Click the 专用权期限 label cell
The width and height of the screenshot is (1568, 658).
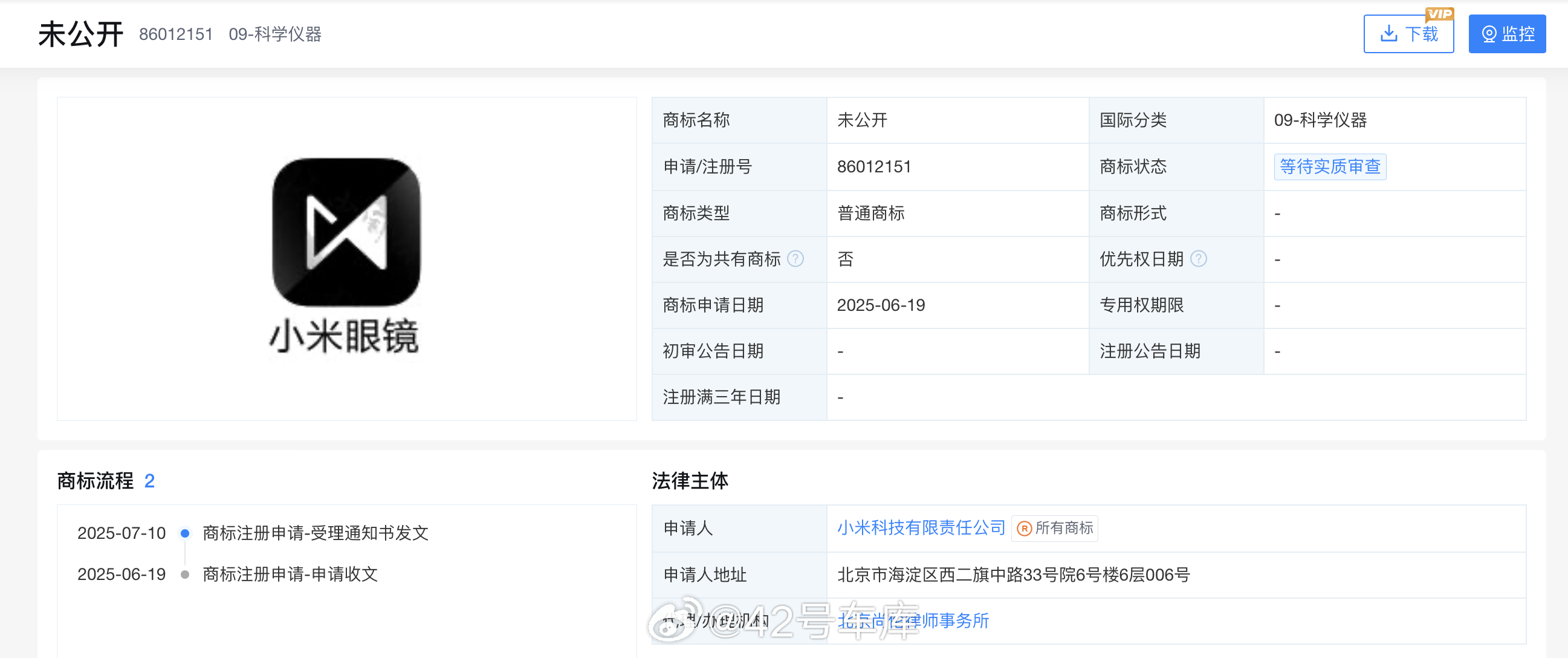click(x=1176, y=305)
